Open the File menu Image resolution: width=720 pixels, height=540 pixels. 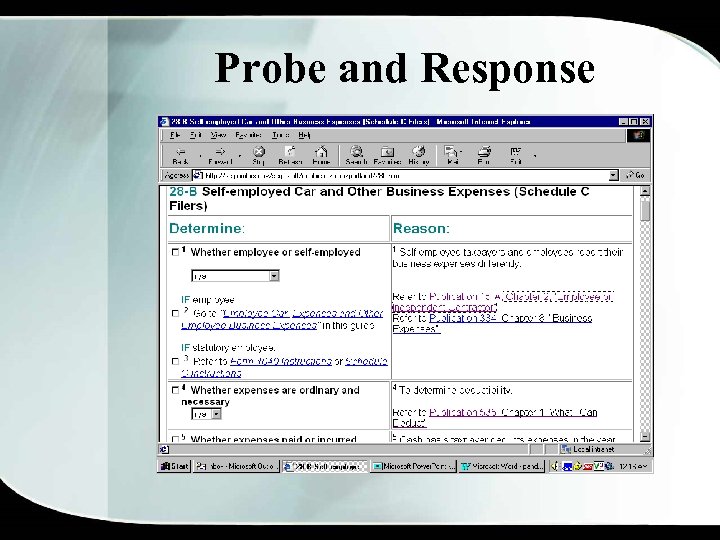(x=174, y=135)
